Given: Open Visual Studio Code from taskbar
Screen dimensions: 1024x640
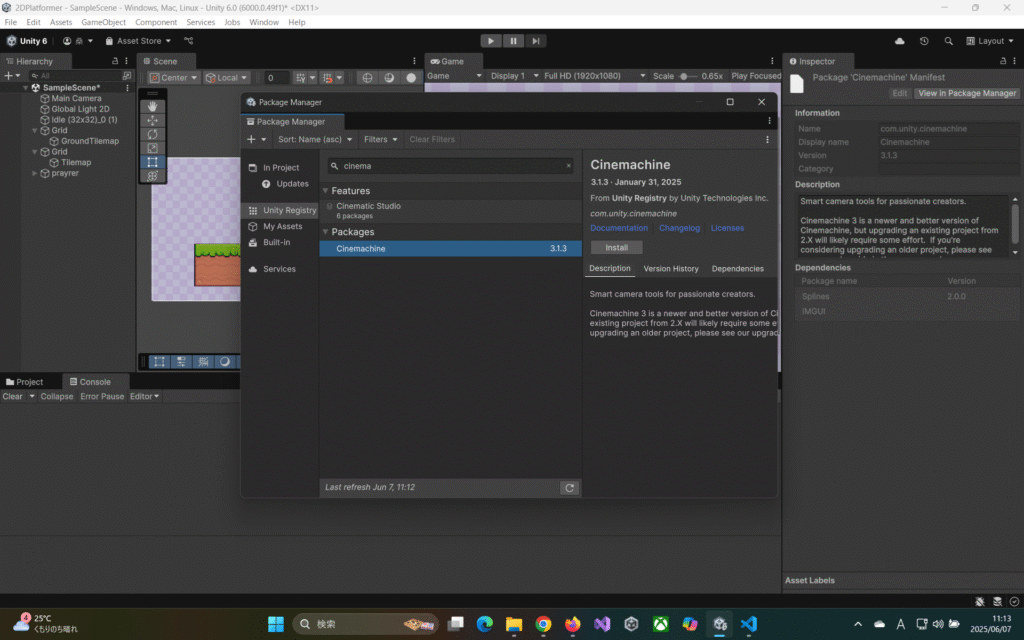Looking at the screenshot, I should point(748,624).
